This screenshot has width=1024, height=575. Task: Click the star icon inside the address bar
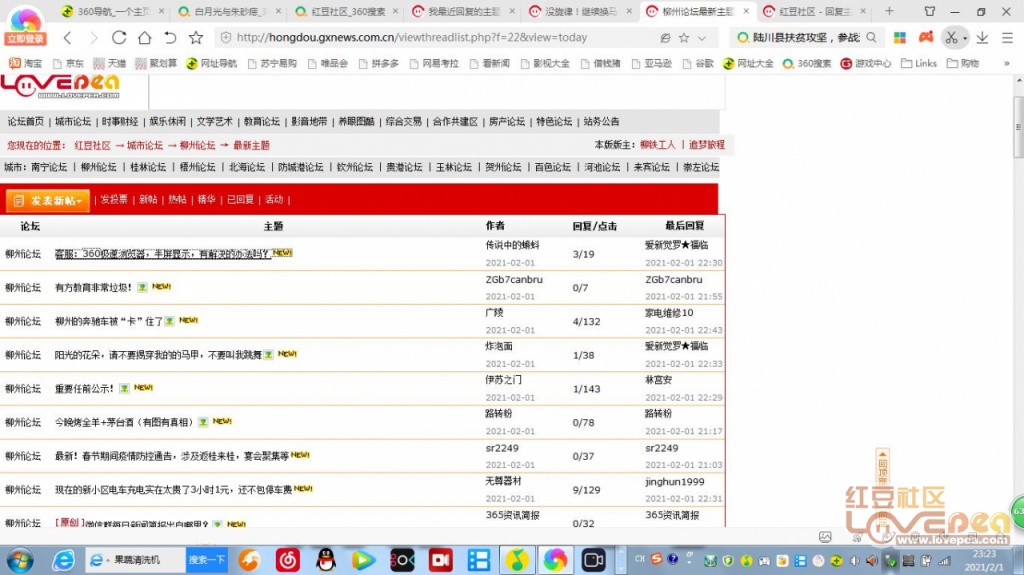684,38
